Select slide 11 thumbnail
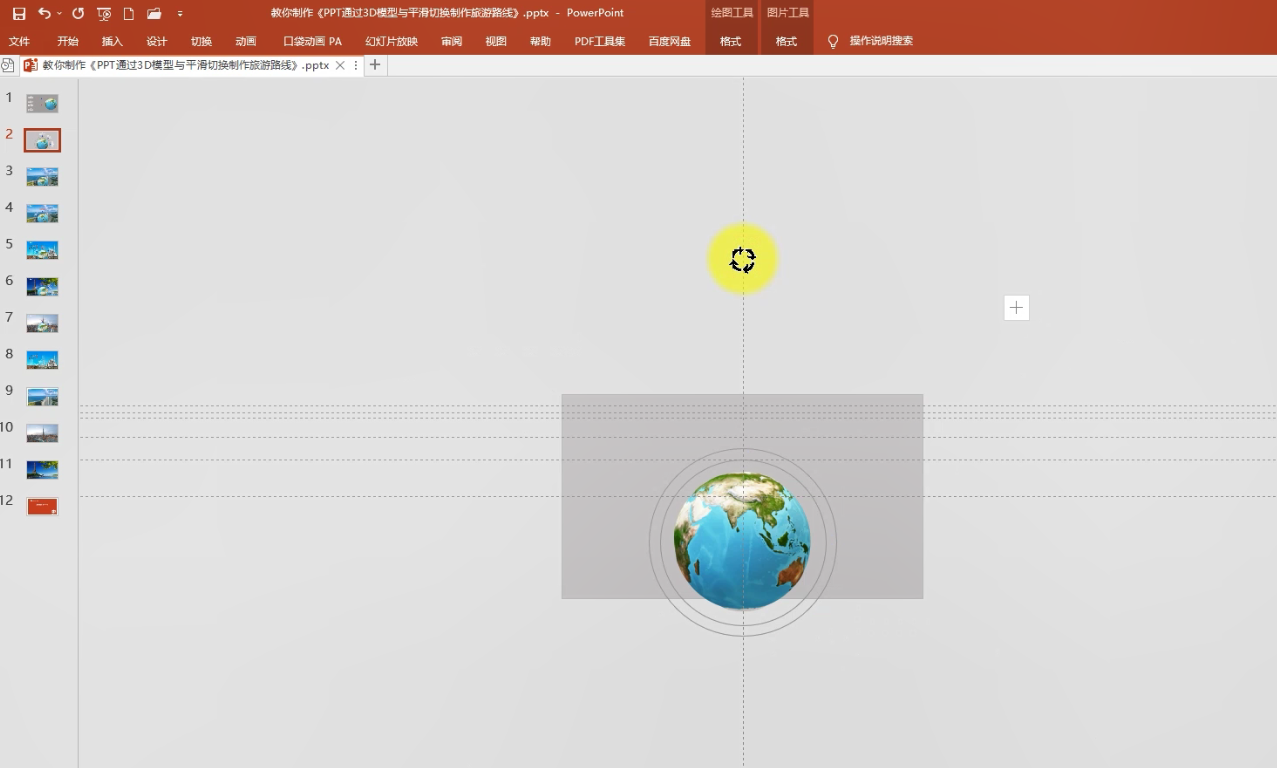Image resolution: width=1277 pixels, height=768 pixels. pyautogui.click(x=42, y=470)
